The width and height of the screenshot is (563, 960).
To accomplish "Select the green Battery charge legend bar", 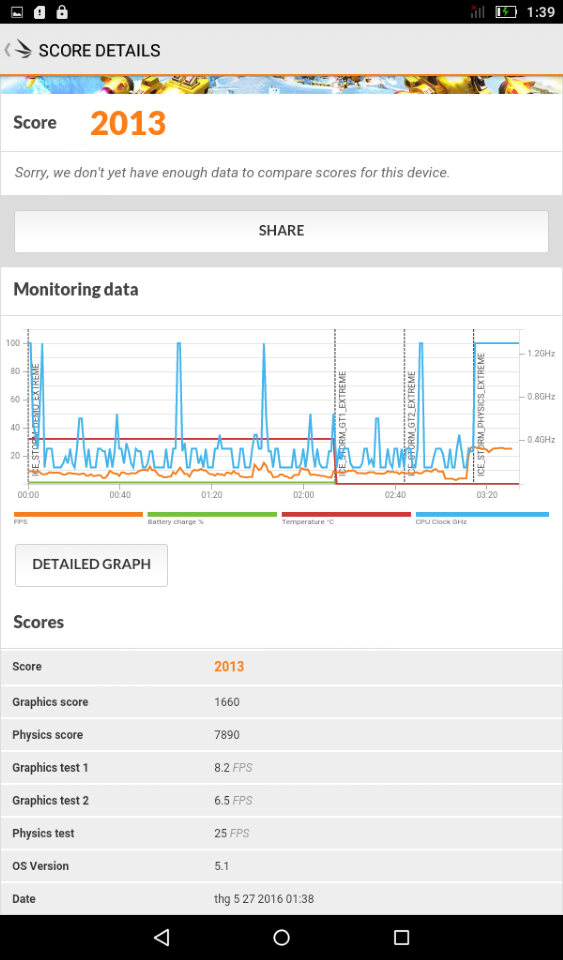I will coord(212,515).
